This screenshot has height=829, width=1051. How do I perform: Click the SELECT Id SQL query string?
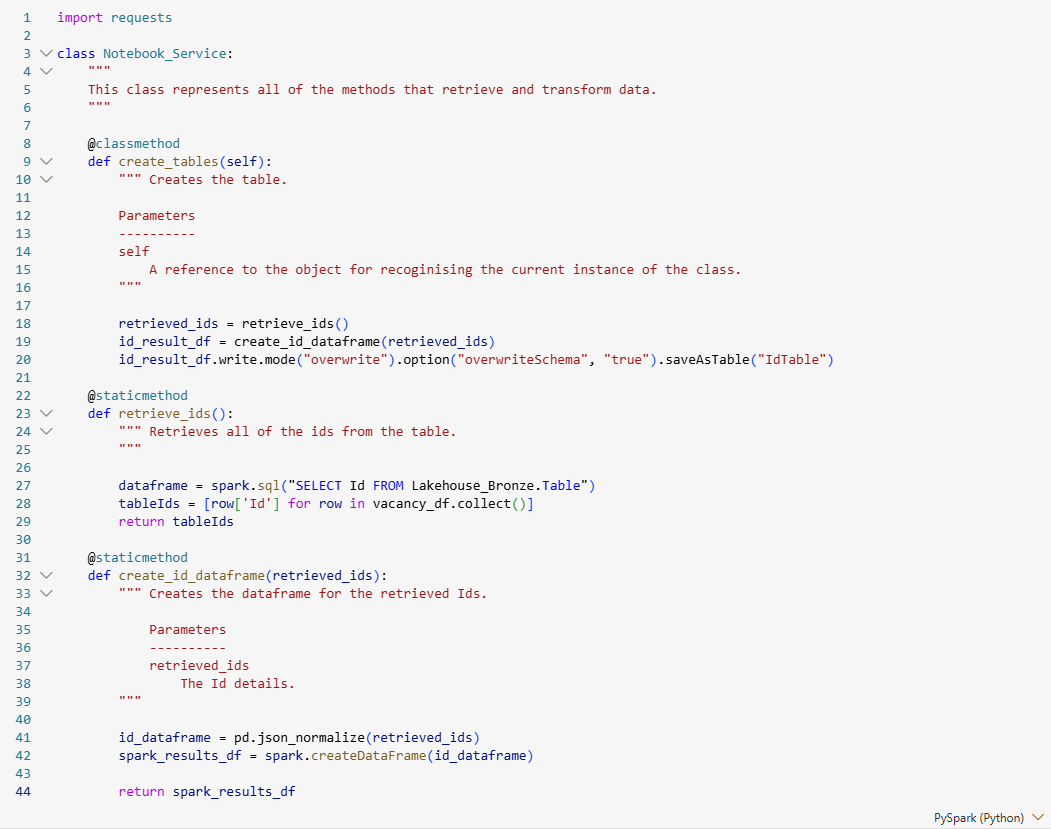pyautogui.click(x=440, y=486)
